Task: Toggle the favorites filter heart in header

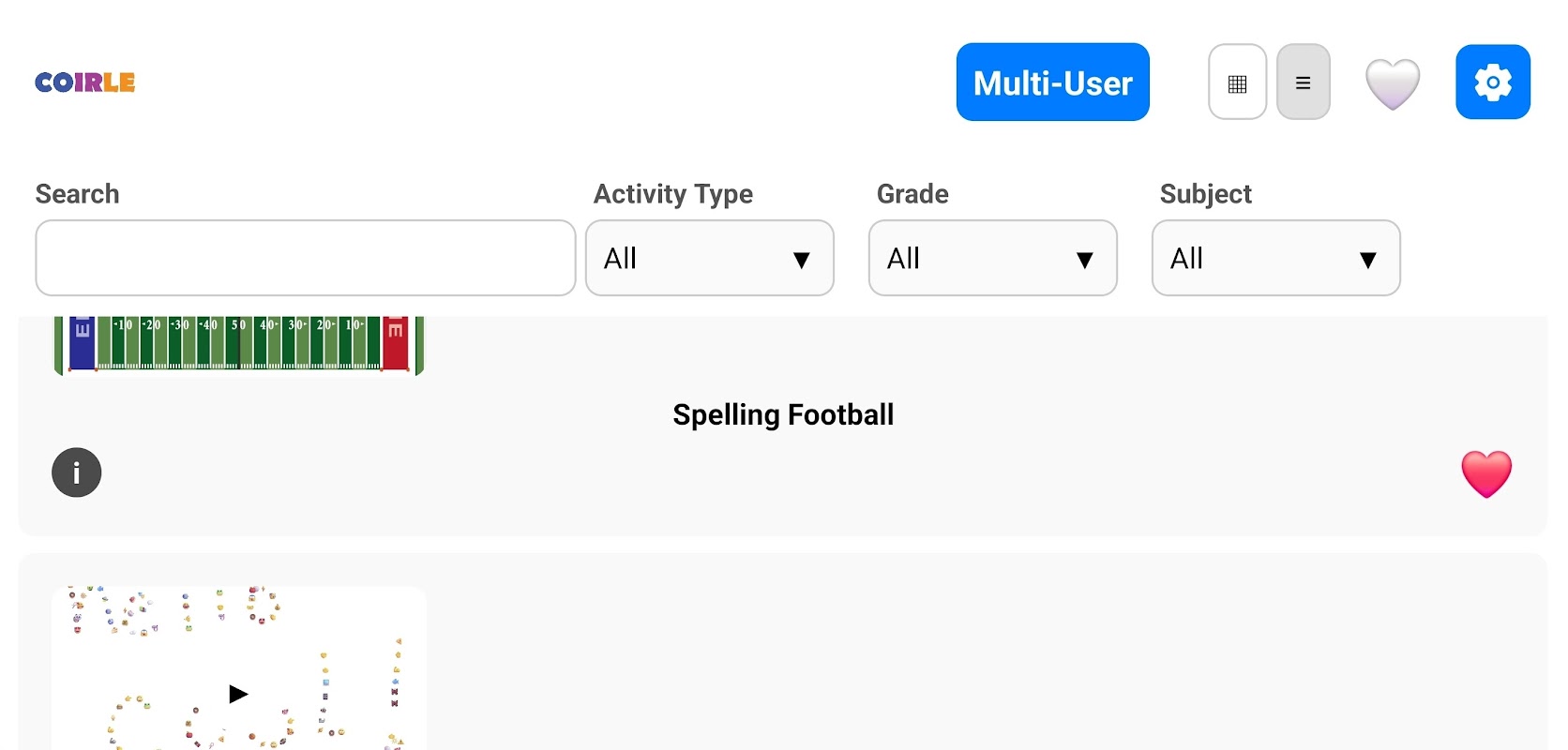Action: pyautogui.click(x=1392, y=82)
